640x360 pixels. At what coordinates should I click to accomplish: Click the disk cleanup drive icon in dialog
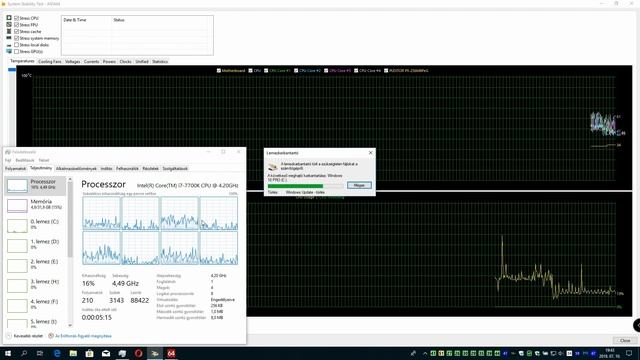(x=273, y=166)
